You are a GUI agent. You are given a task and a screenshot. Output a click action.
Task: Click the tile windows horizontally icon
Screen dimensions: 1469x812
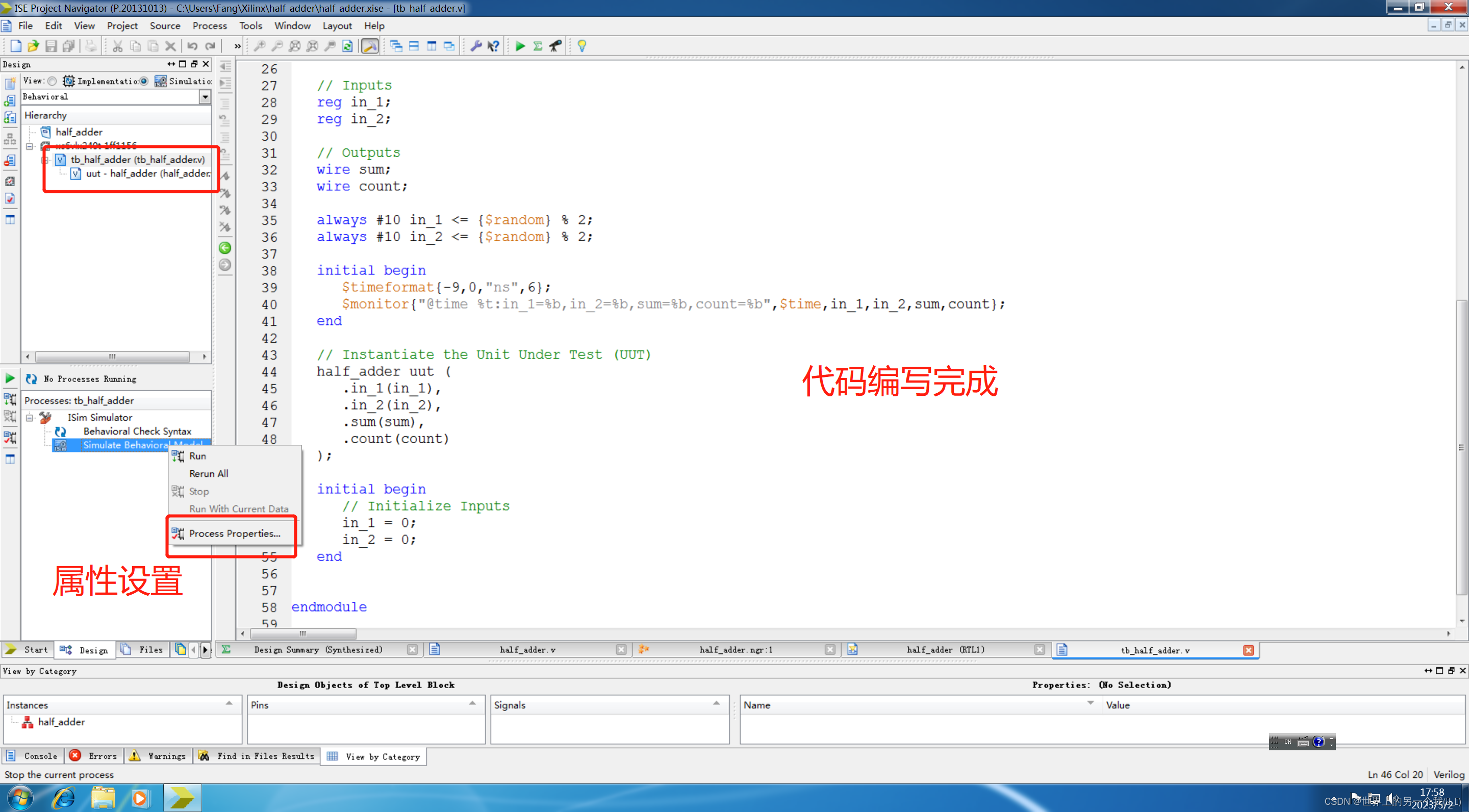(x=414, y=46)
